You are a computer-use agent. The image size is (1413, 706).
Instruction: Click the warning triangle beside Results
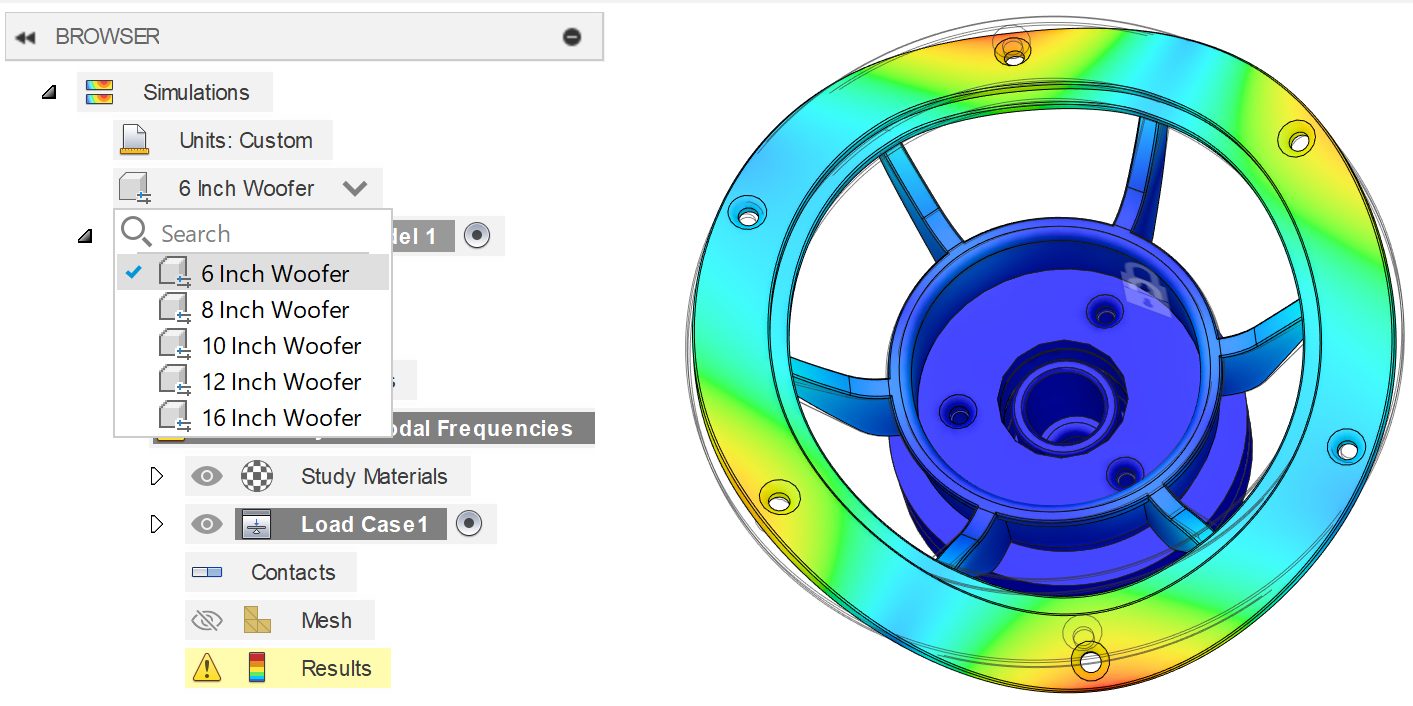206,668
